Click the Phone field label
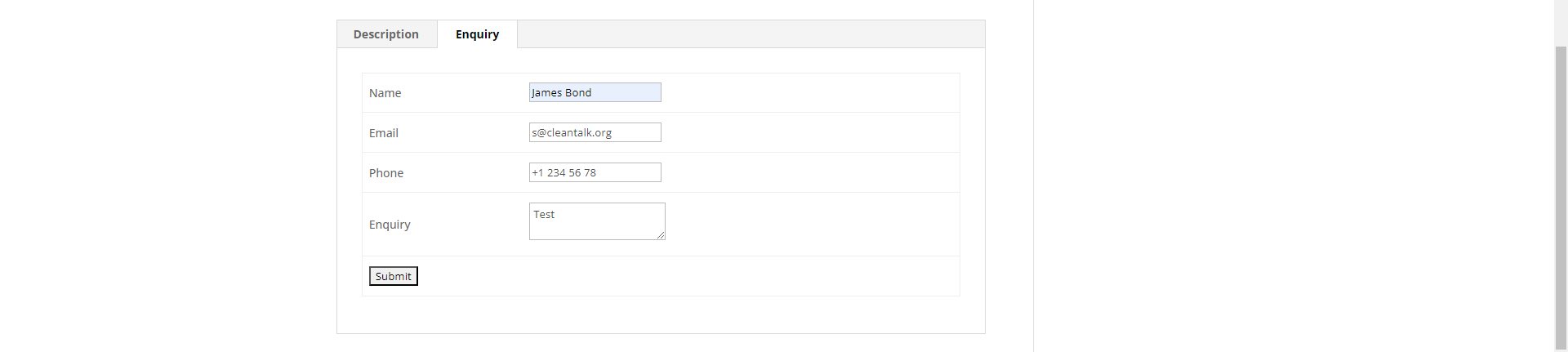Screen dimensions: 1568x352 (x=385, y=173)
